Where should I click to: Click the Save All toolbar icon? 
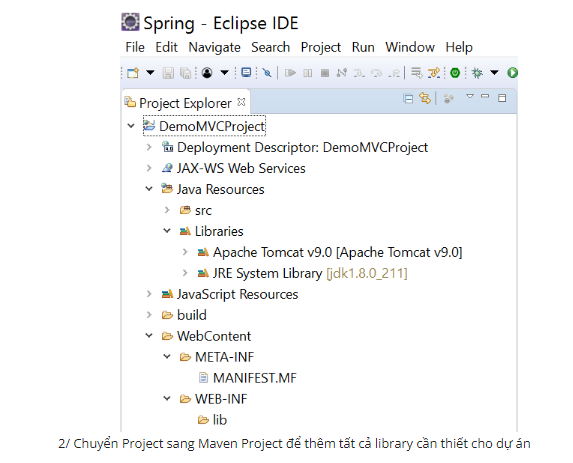(x=186, y=73)
